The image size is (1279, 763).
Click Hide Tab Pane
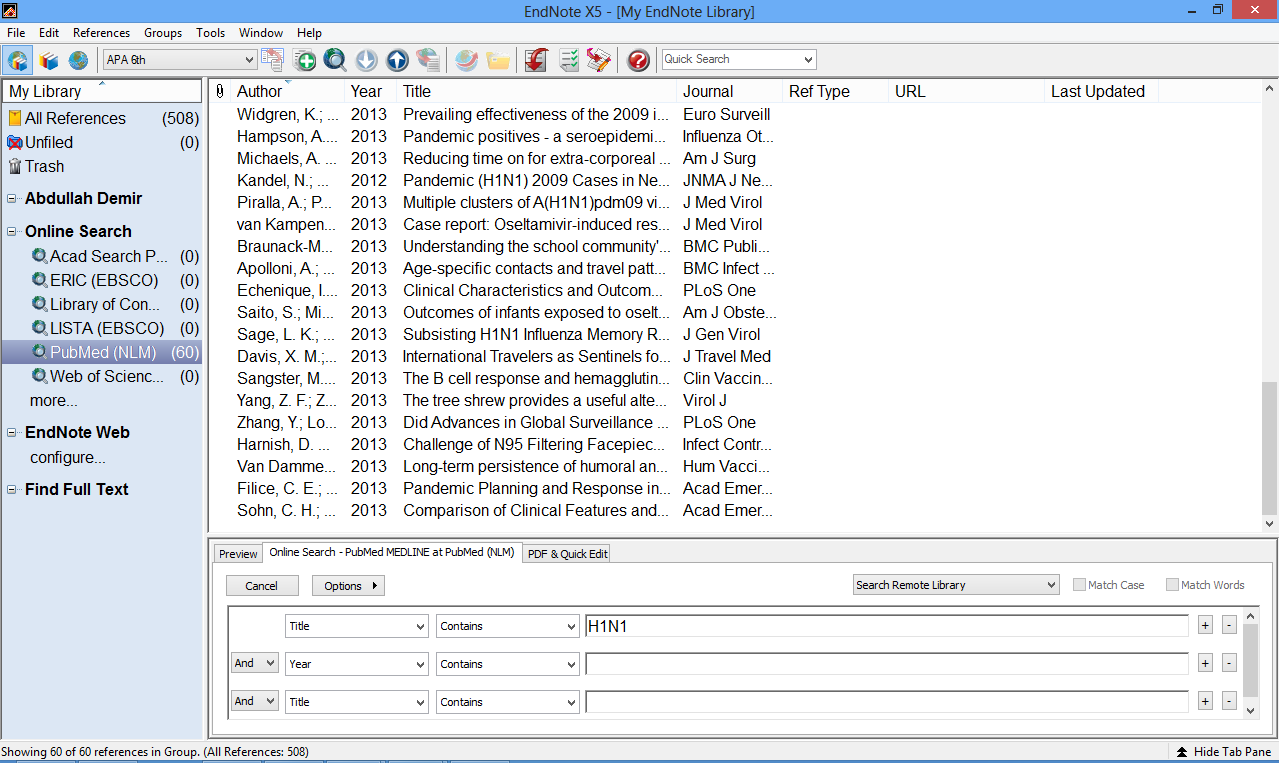(1223, 752)
